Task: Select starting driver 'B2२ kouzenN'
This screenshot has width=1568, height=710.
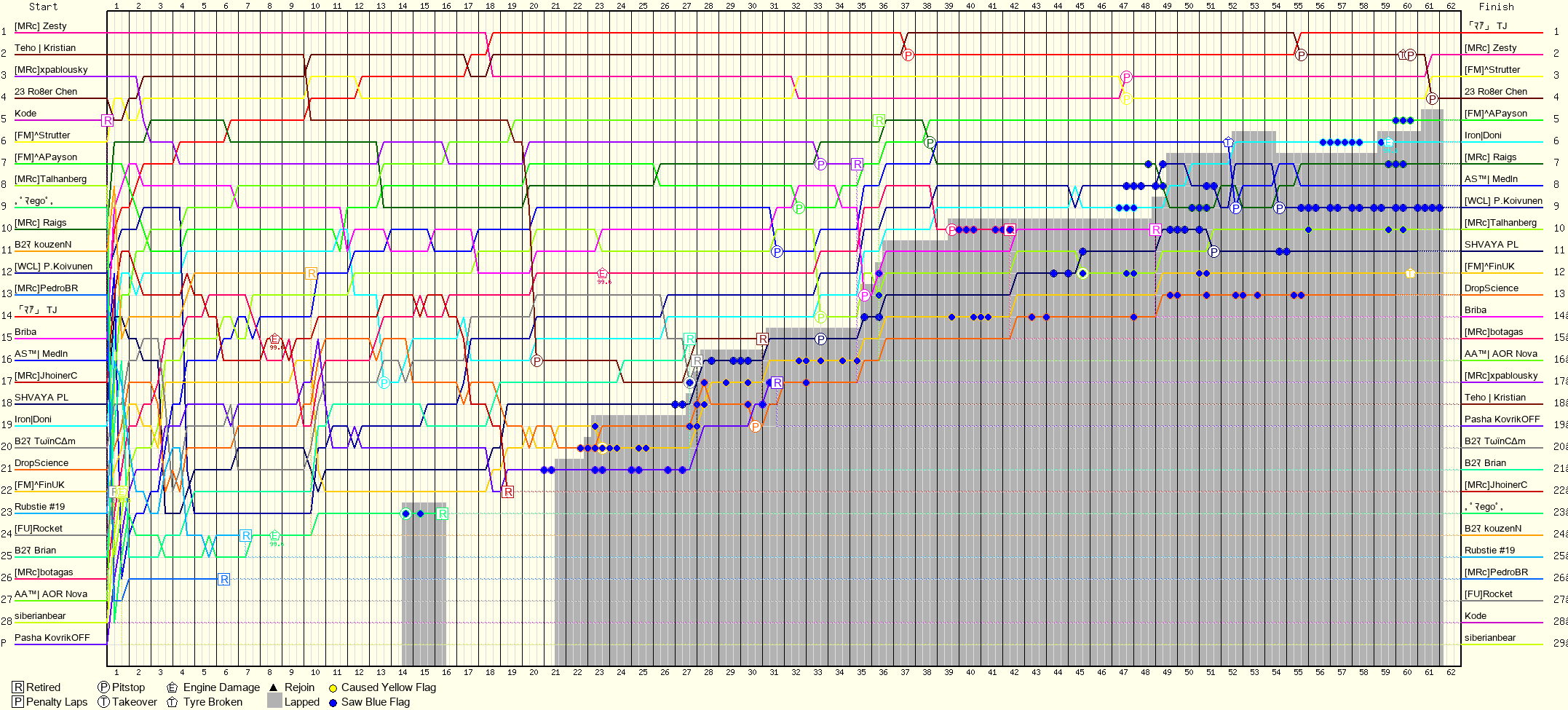Action: [x=43, y=245]
